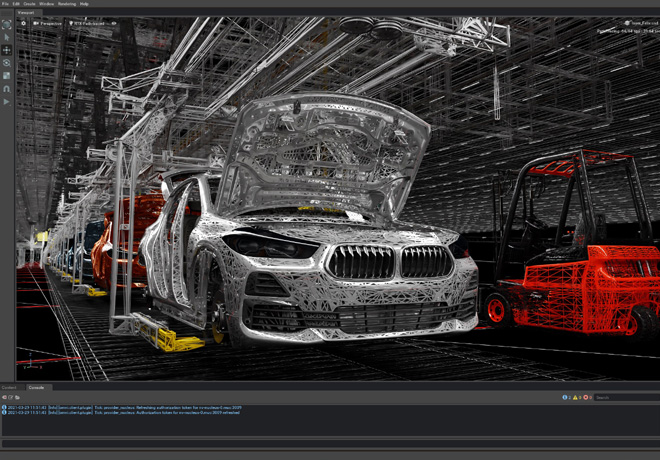660x460 pixels.
Task: Toggle the console error filter icon
Action: coord(586,397)
